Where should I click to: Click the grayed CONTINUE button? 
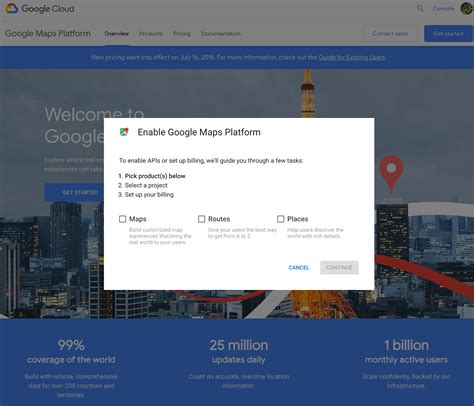(x=339, y=268)
